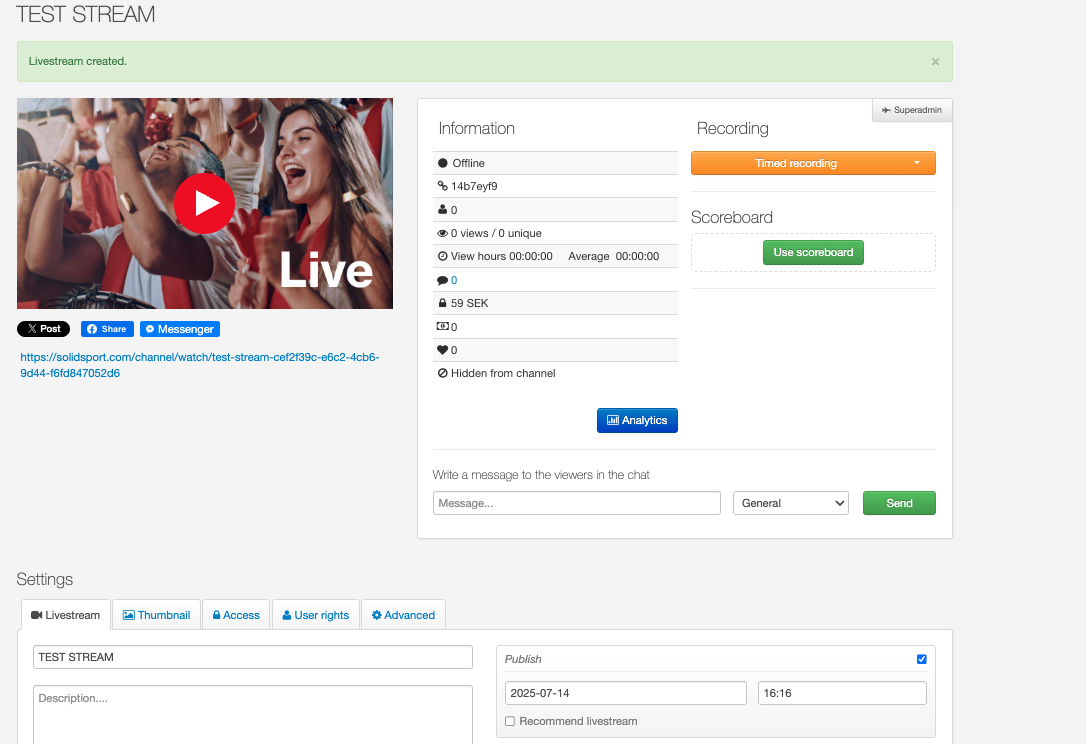Play the livestream video preview
The width and height of the screenshot is (1086, 744).
(x=204, y=203)
